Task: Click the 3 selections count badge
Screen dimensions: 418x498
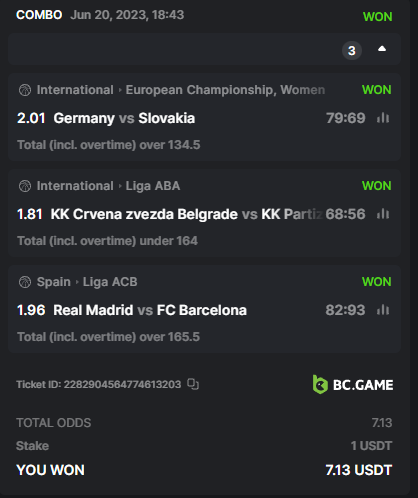Action: click(x=352, y=51)
